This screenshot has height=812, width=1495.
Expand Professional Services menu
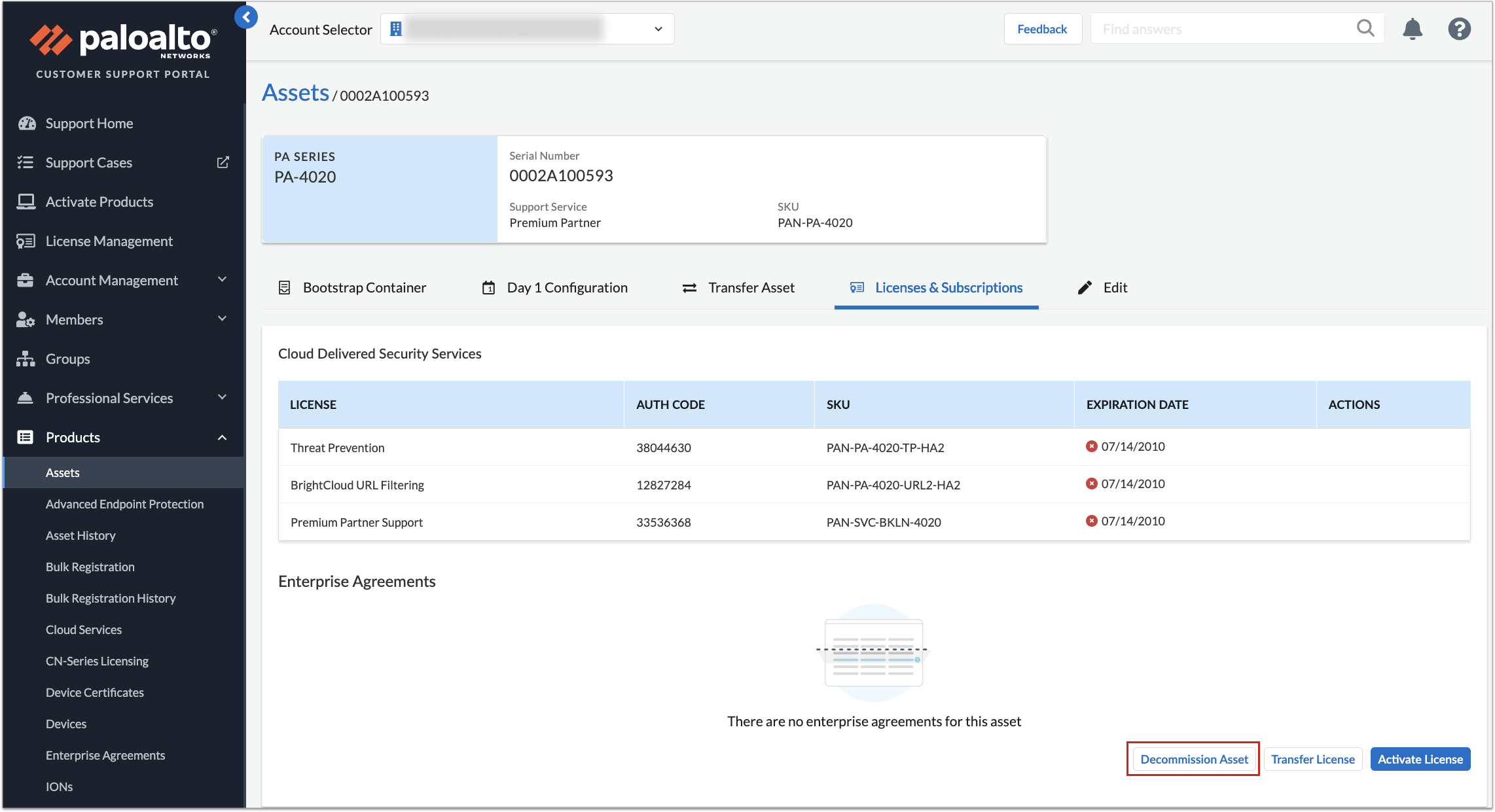tap(222, 398)
